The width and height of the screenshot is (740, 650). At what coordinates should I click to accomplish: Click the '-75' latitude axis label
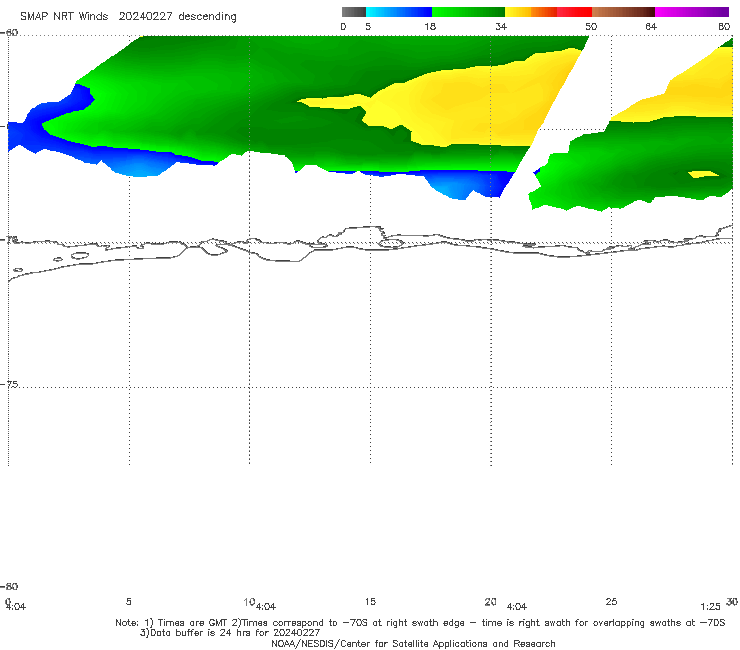10,384
